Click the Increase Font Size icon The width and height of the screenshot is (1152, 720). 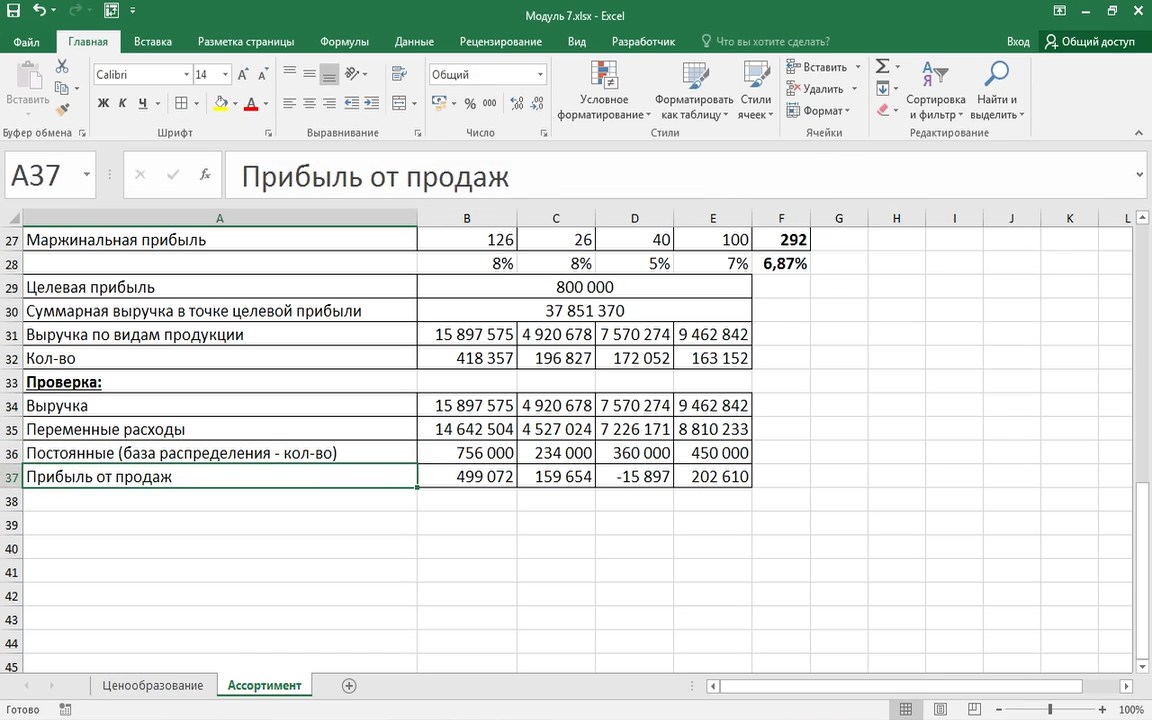tap(243, 75)
